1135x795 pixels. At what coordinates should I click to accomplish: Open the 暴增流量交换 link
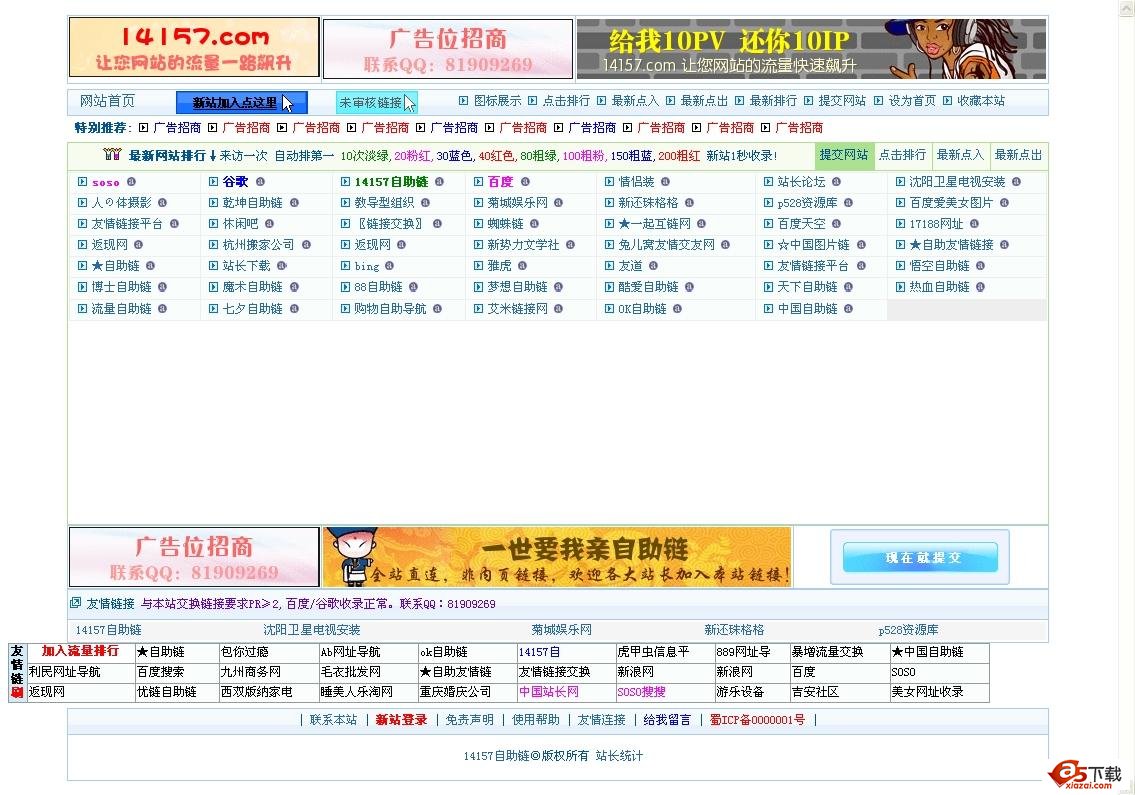click(x=827, y=652)
